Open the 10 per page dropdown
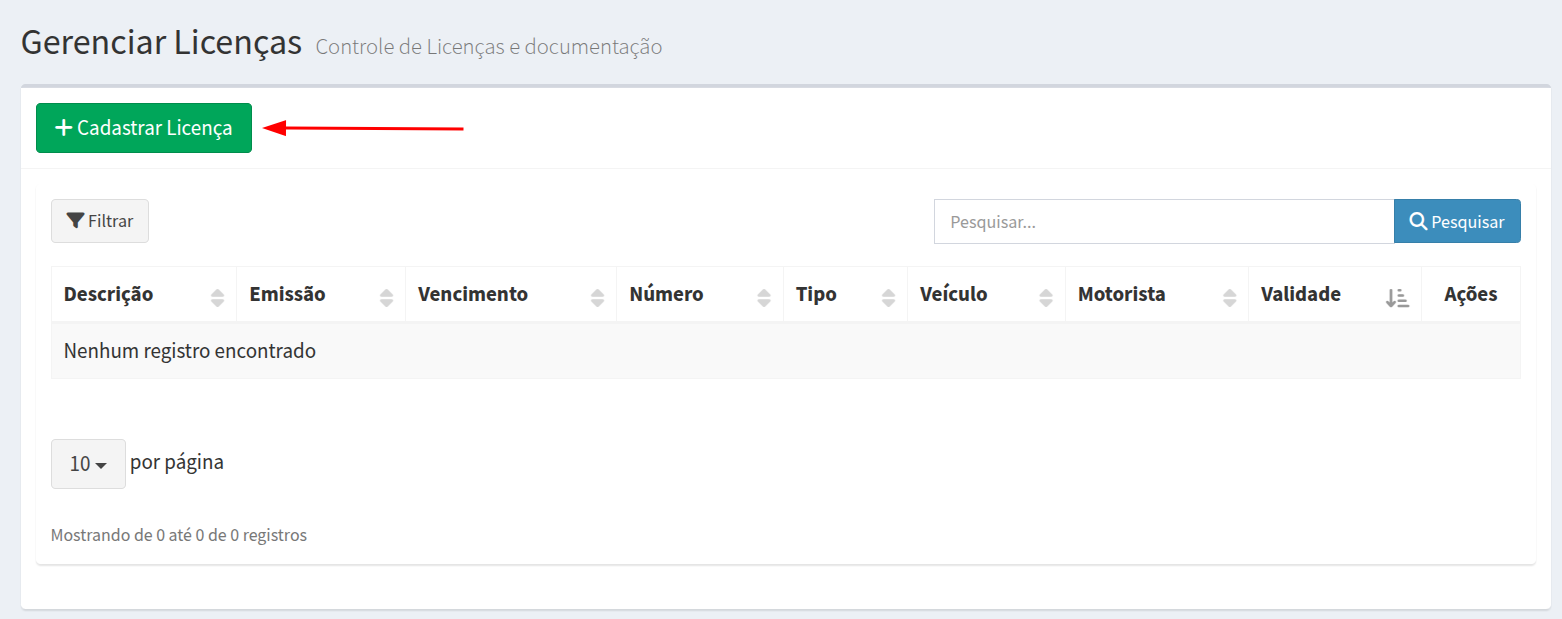1562x619 pixels. pyautogui.click(x=88, y=464)
